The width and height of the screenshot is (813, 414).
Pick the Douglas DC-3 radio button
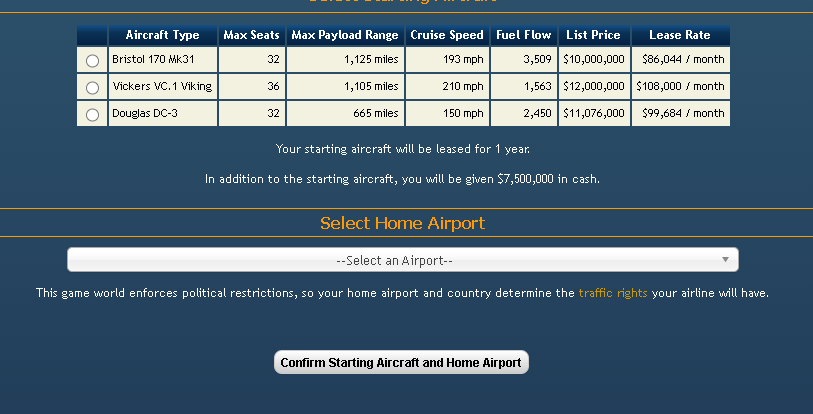click(x=92, y=115)
